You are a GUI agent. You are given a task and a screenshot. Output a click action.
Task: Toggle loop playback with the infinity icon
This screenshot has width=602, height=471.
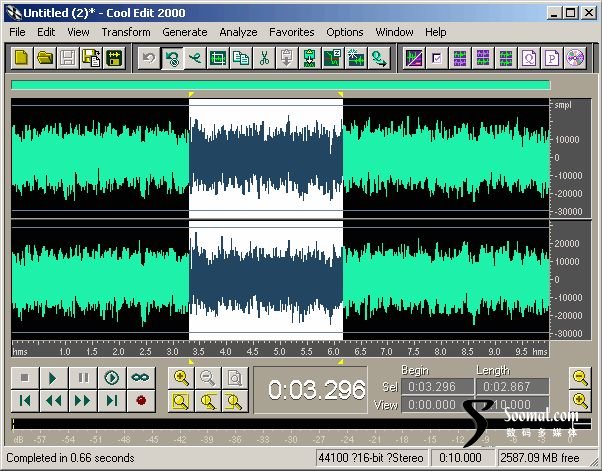141,378
